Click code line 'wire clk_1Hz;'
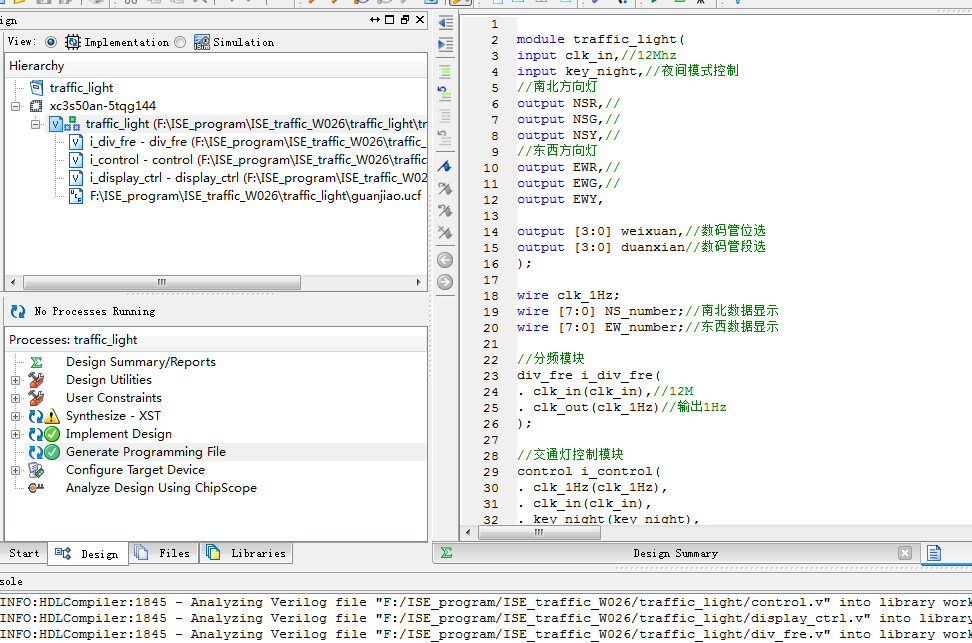972x643 pixels. [x=568, y=295]
